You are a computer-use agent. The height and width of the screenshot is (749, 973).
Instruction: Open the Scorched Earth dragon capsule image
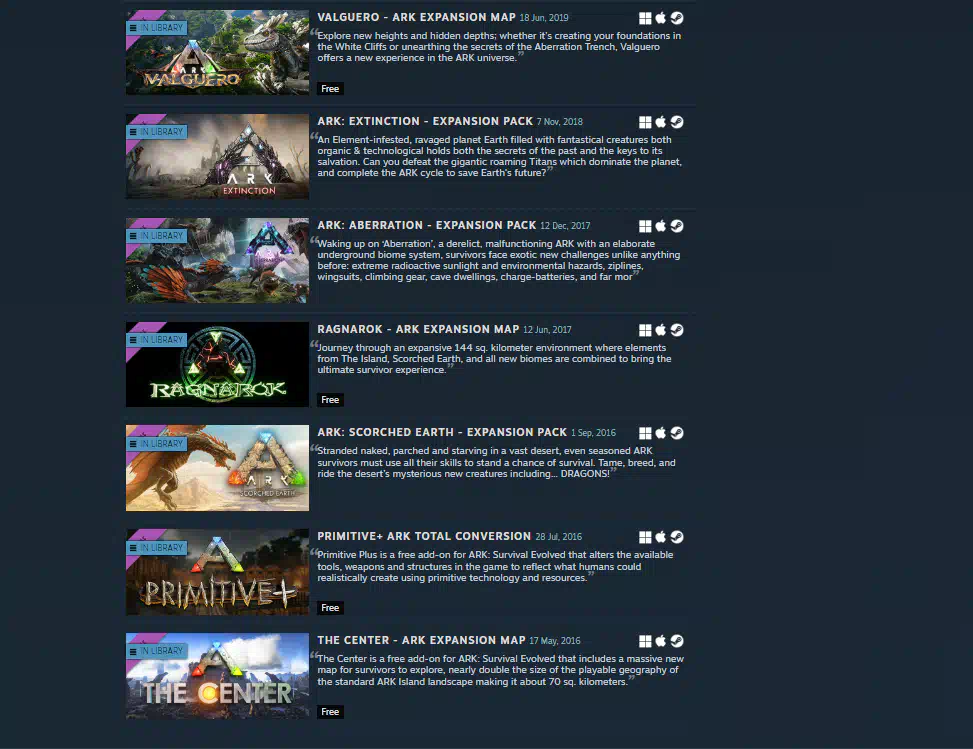217,468
